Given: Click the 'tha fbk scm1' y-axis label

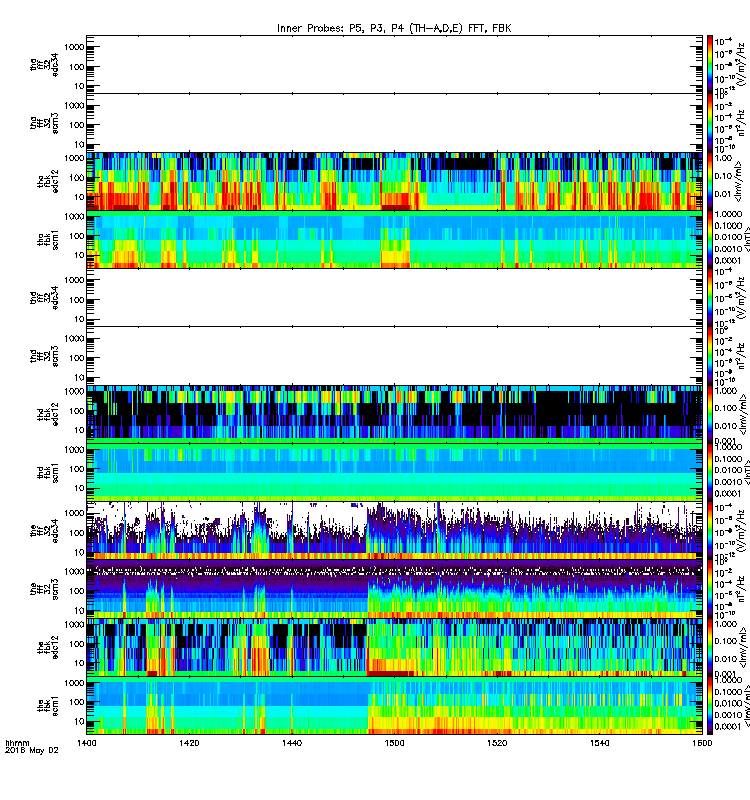Looking at the screenshot, I should point(48,240).
